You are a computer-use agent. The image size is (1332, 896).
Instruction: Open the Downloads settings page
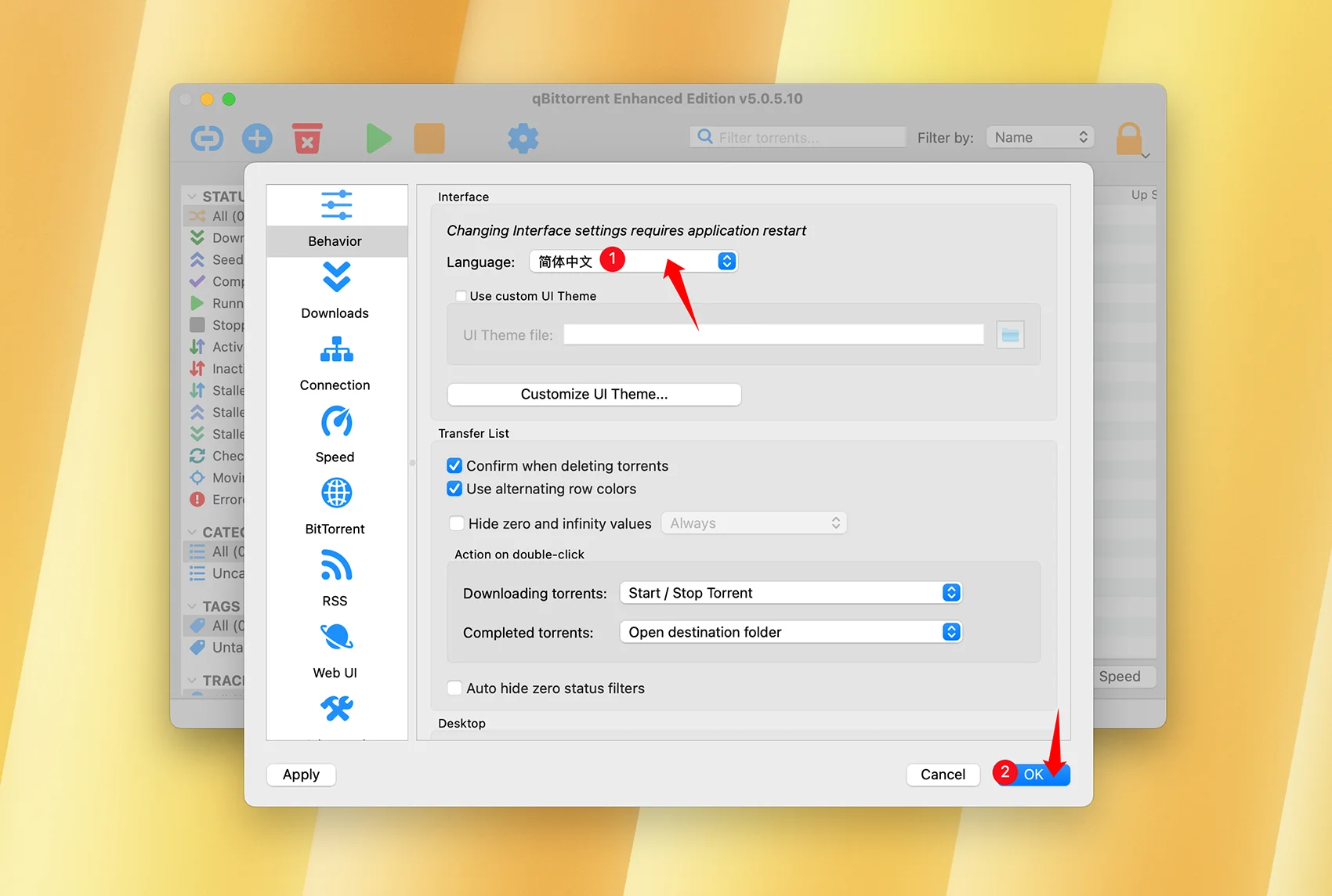336,291
